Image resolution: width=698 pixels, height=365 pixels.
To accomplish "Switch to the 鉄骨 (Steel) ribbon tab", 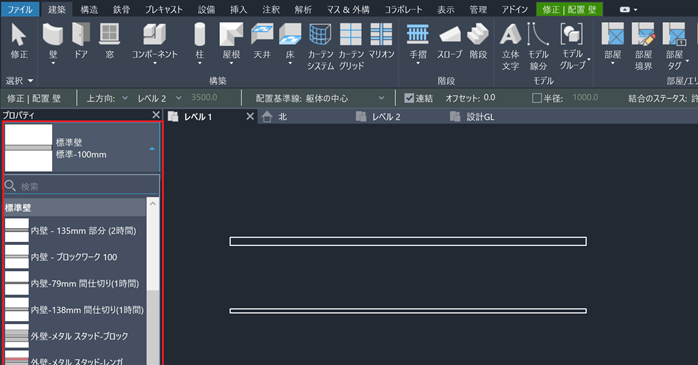I will 121,9.
